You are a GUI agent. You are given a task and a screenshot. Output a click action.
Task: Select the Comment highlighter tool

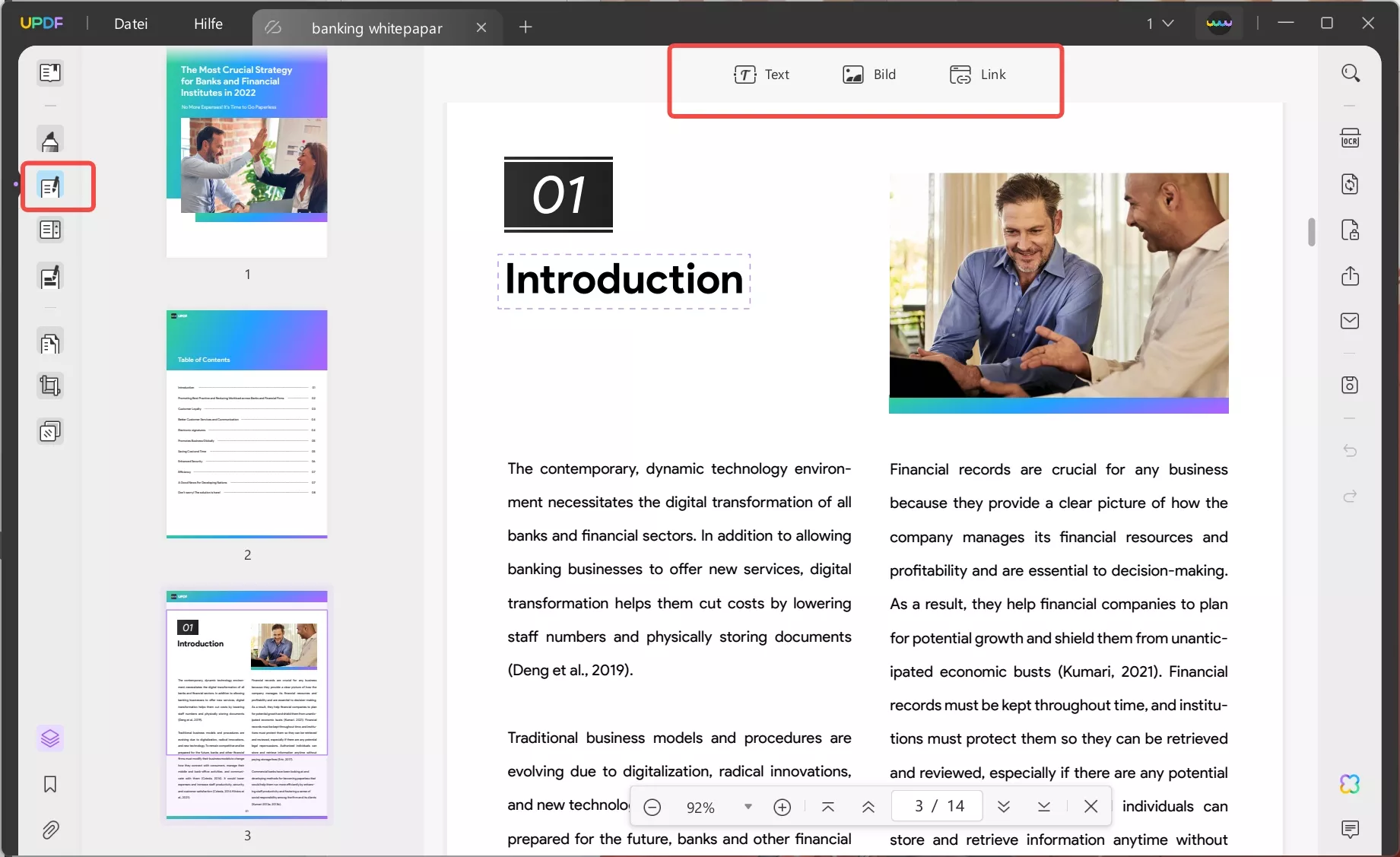pyautogui.click(x=50, y=141)
